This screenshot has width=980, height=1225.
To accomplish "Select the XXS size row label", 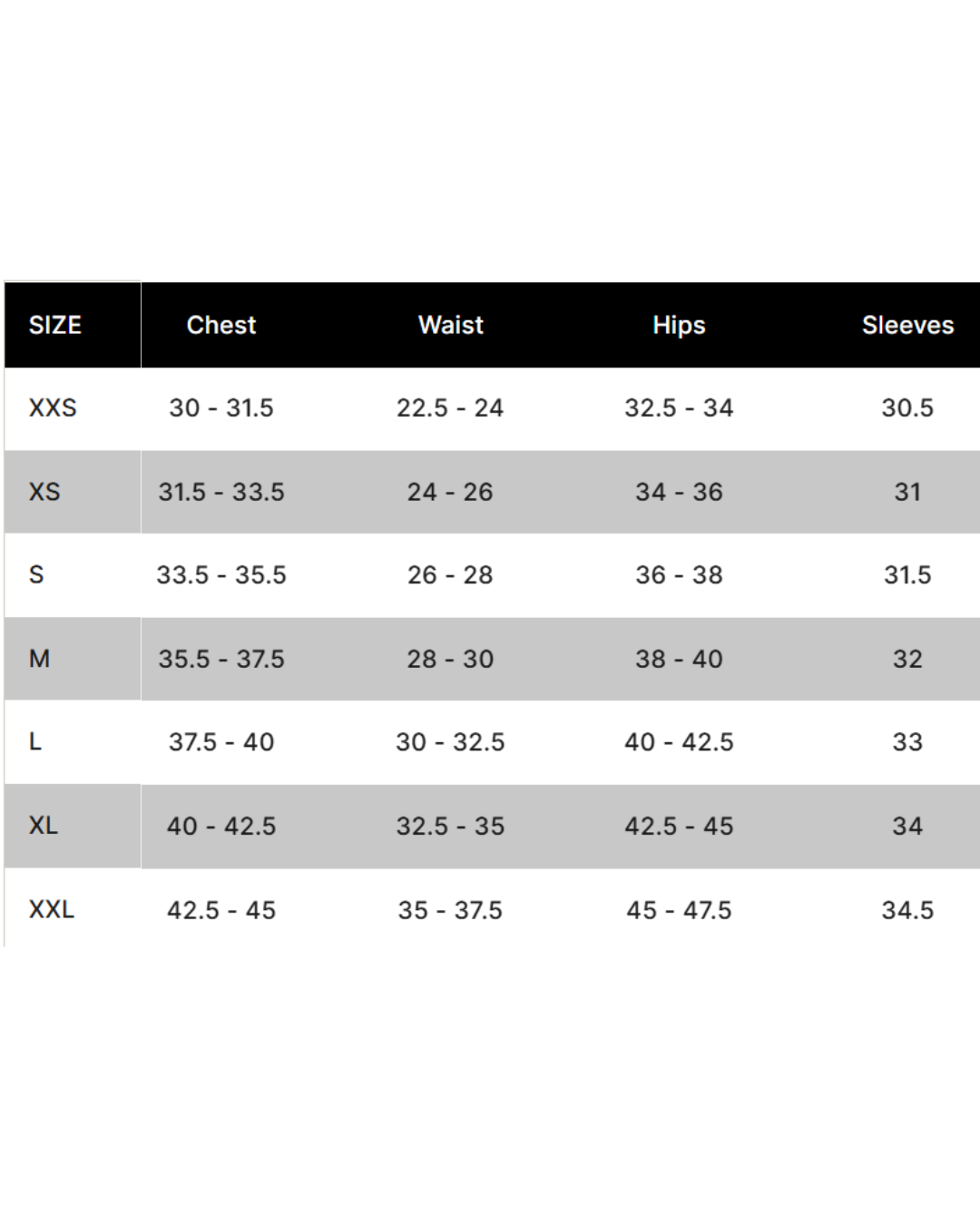I will 53,407.
